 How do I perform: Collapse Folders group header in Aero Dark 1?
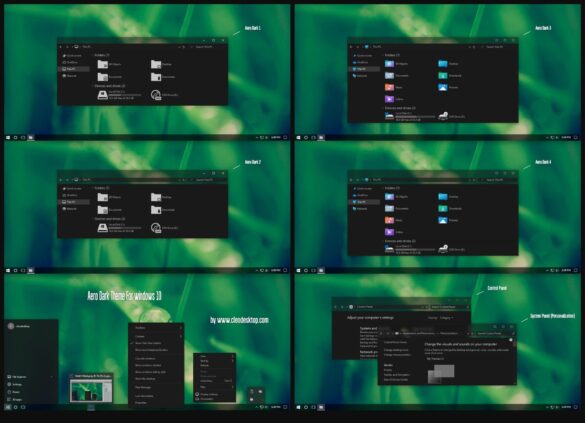pos(101,55)
